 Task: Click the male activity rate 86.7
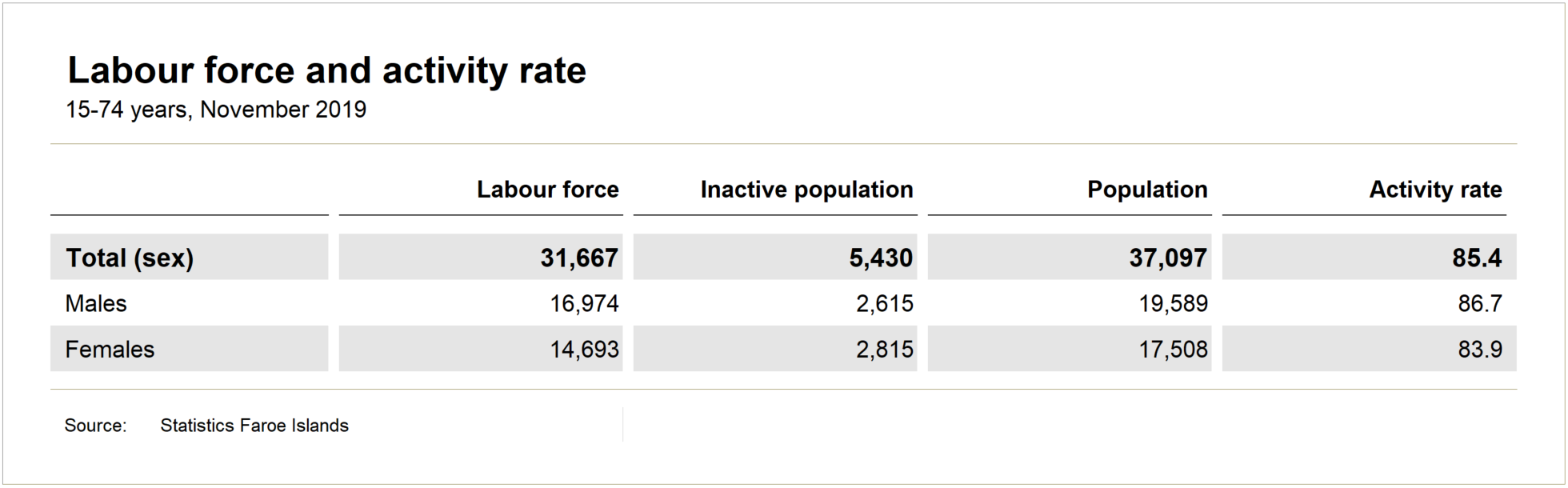pyautogui.click(x=1479, y=304)
